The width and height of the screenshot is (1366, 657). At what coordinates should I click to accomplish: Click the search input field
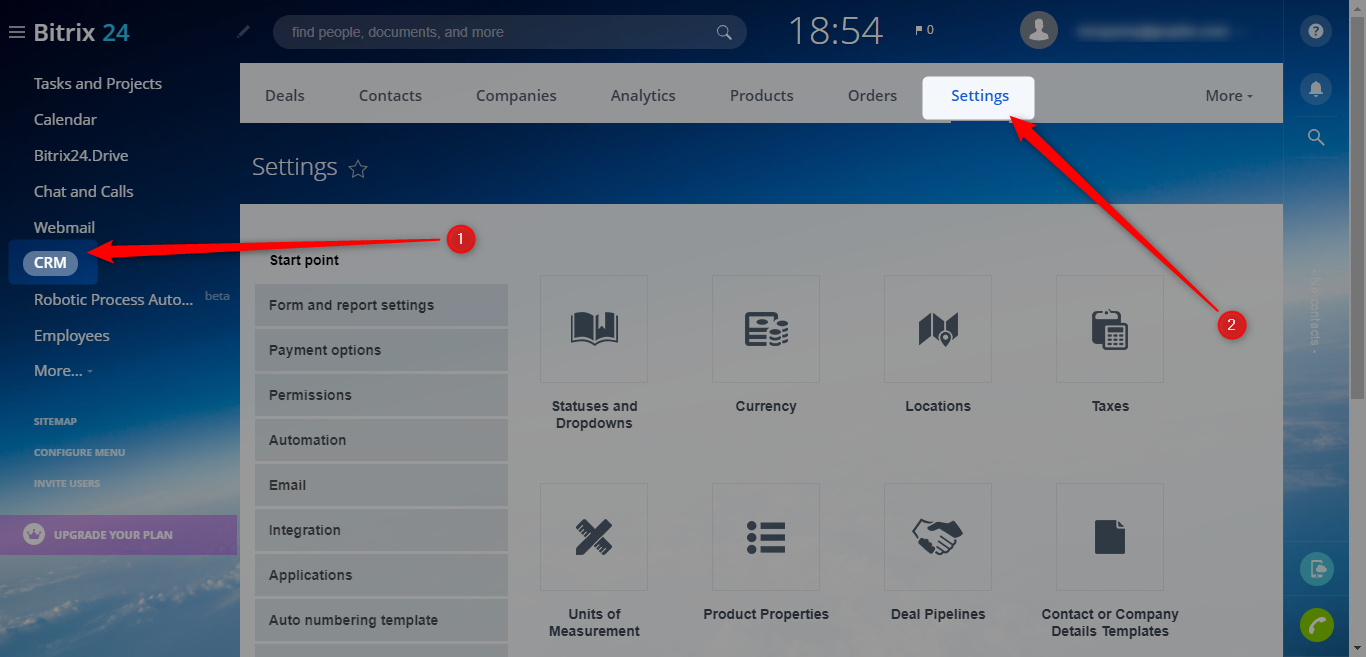(x=500, y=32)
